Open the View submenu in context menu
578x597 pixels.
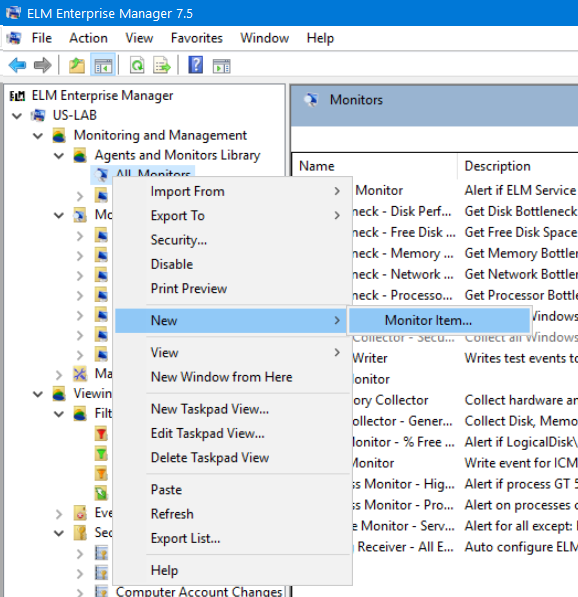point(233,353)
